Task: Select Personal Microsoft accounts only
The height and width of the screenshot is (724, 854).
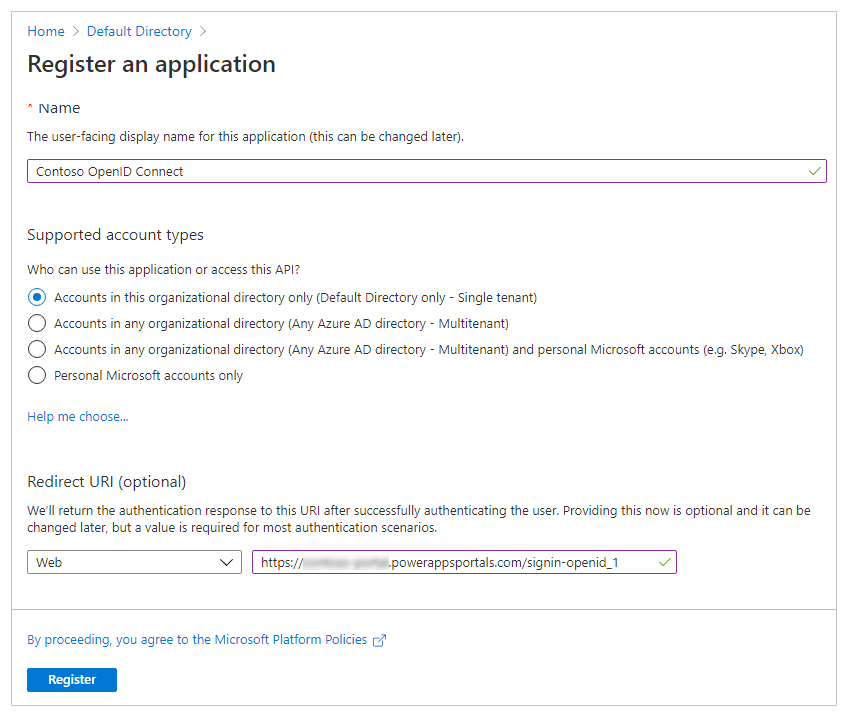Action: coord(37,375)
